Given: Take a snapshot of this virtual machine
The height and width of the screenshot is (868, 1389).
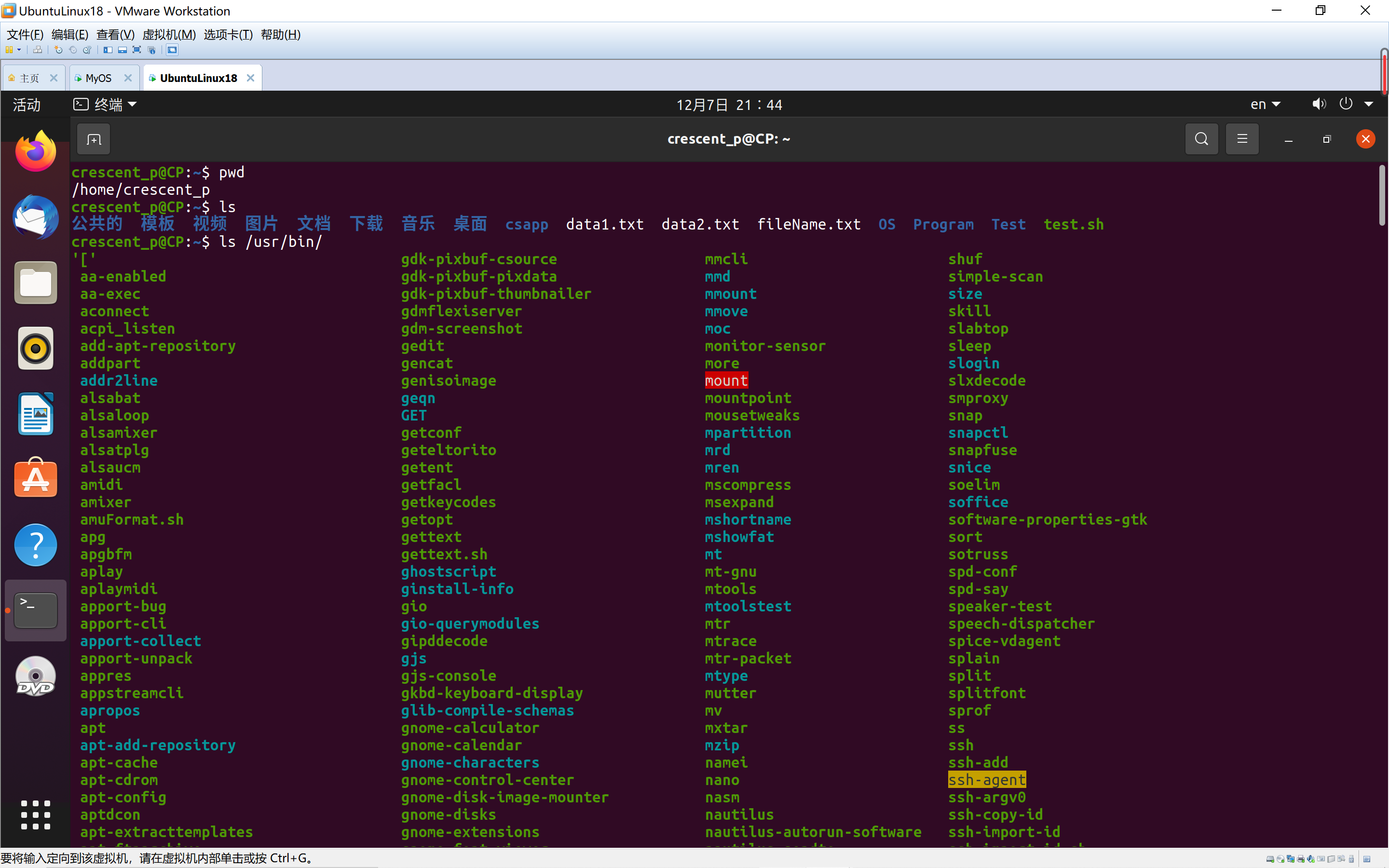Looking at the screenshot, I should click(58, 50).
